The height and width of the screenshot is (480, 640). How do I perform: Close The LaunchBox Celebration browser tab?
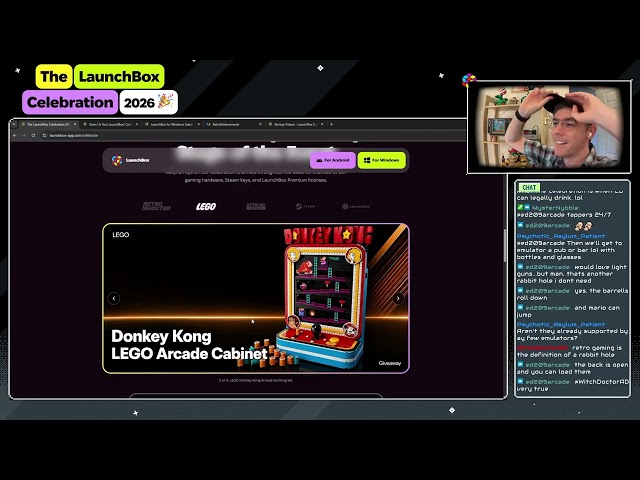pyautogui.click(x=75, y=124)
